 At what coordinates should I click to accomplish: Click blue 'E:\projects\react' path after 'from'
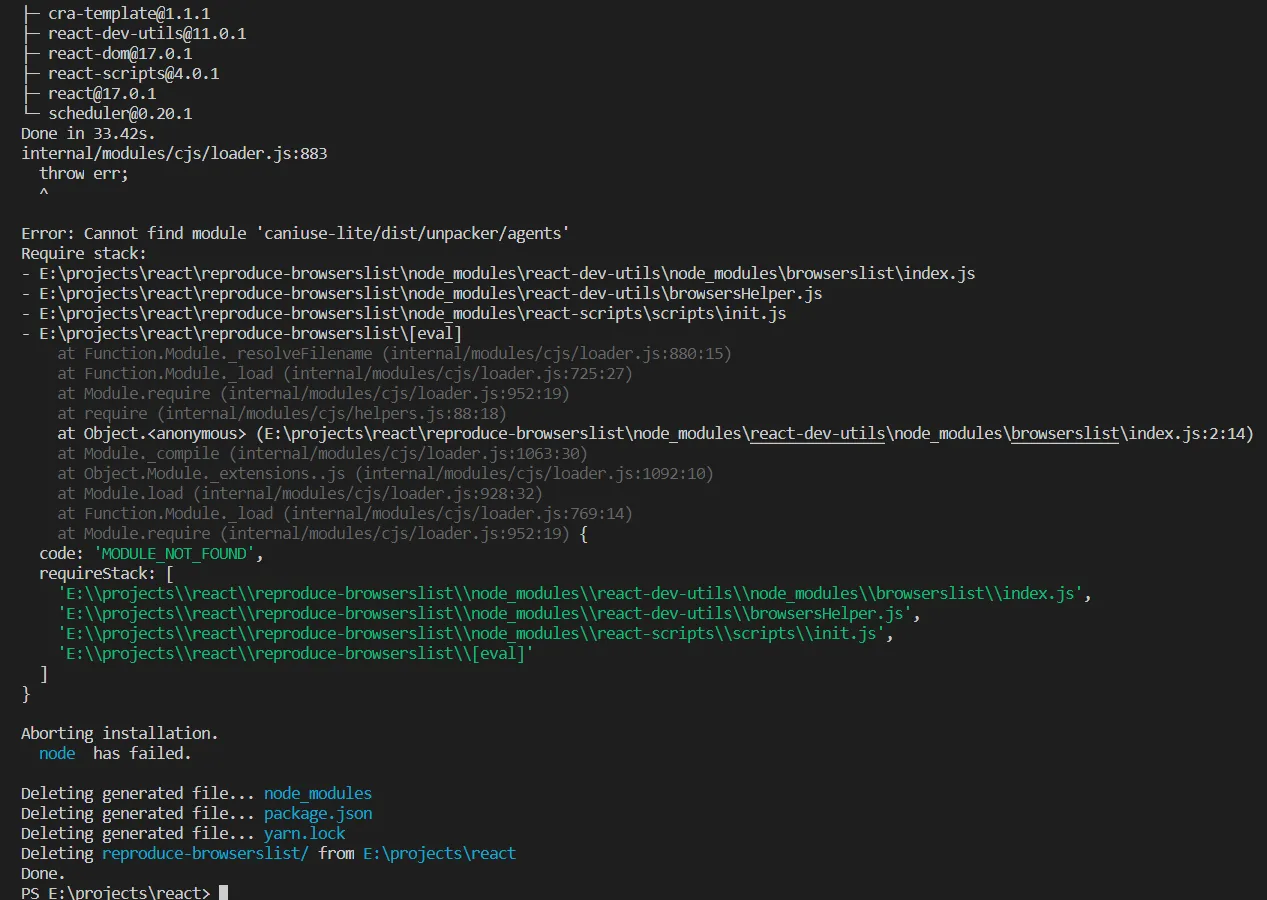[x=439, y=853]
